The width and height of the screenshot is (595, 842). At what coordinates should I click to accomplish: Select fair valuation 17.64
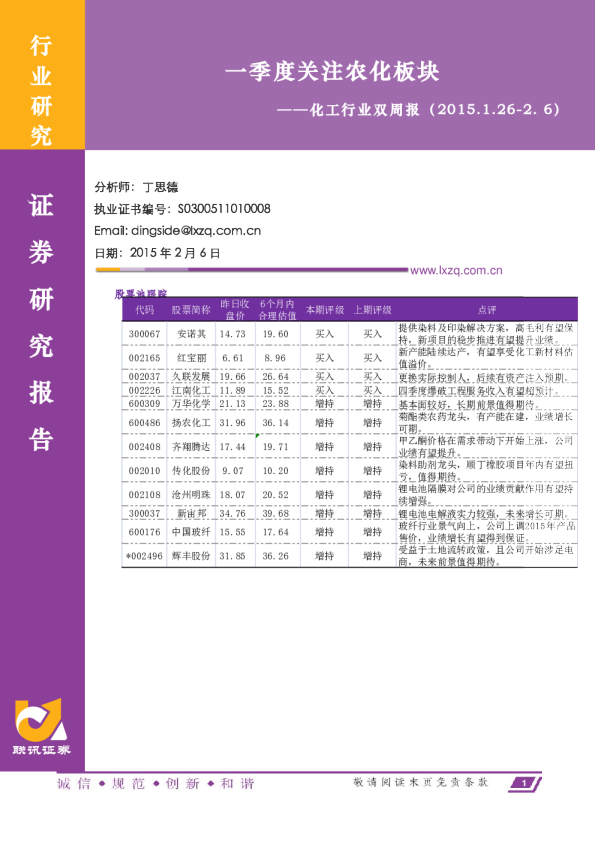point(275,532)
